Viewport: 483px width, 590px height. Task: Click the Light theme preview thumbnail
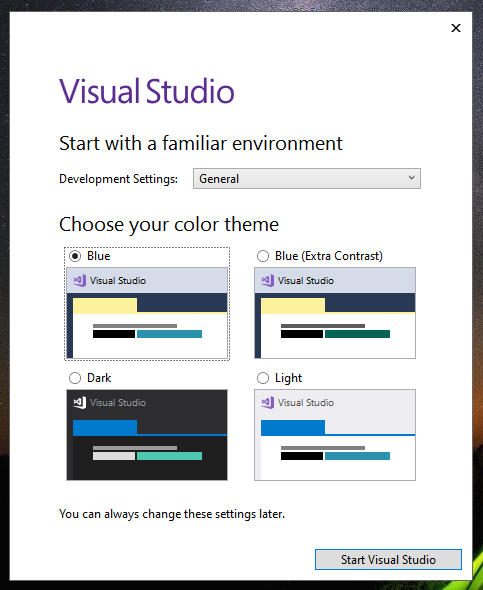click(x=335, y=435)
